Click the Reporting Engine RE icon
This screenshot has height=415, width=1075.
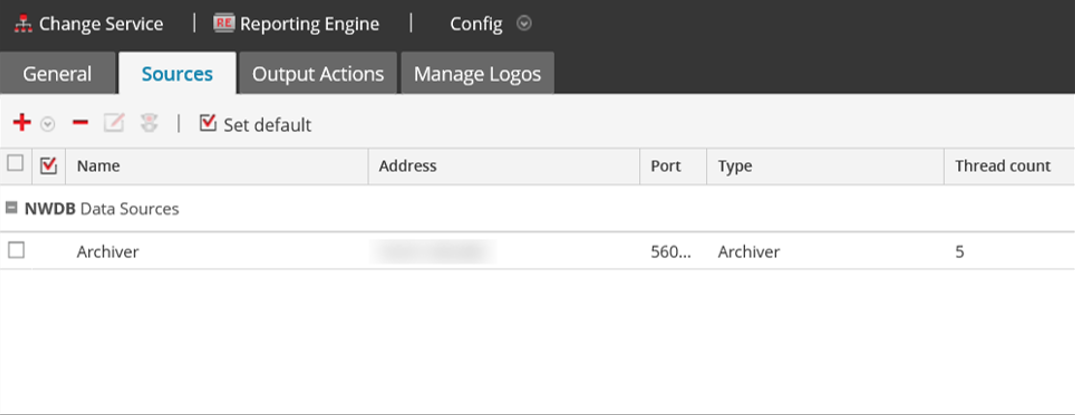224,24
